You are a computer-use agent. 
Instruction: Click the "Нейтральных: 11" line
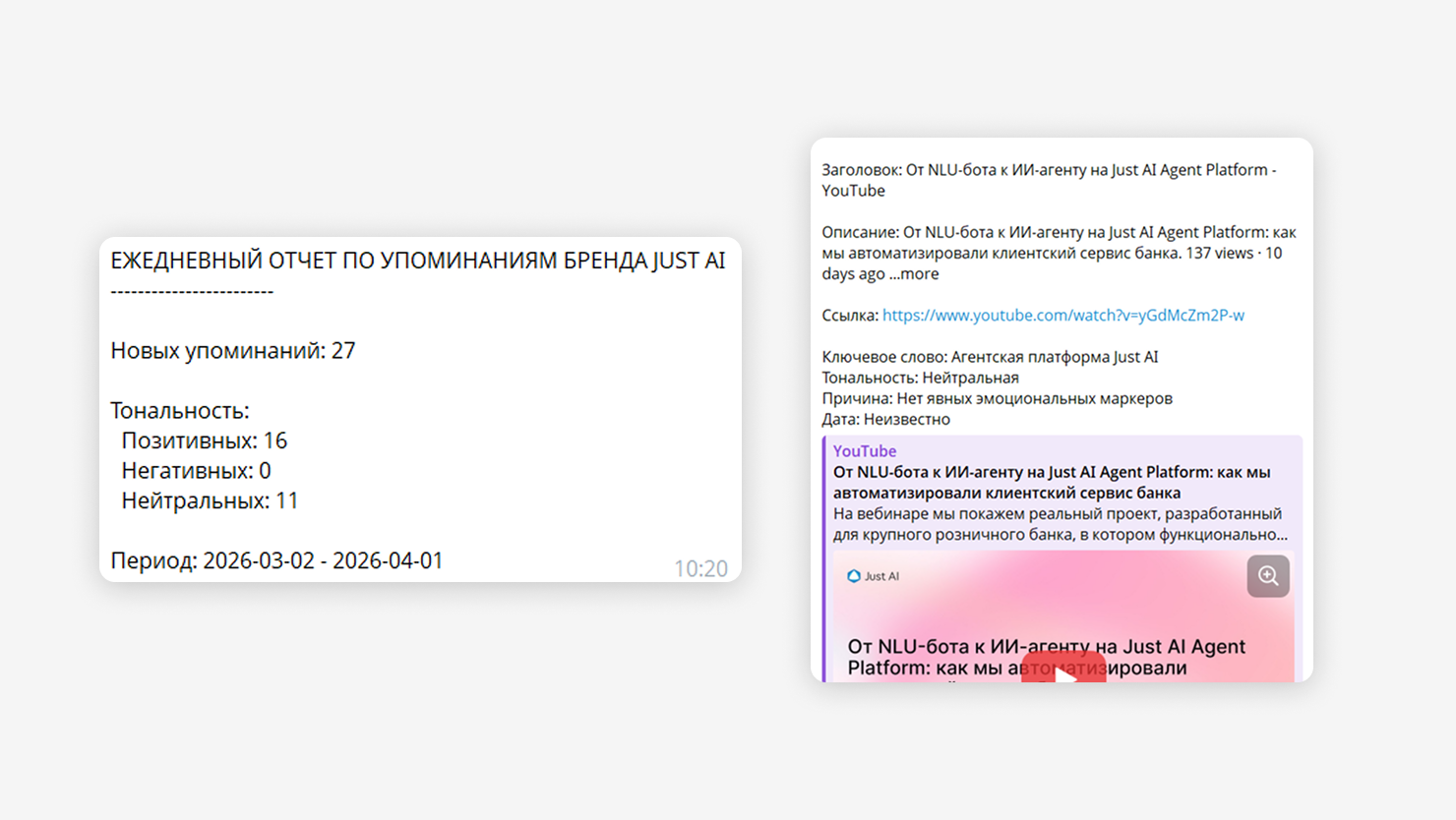[210, 500]
